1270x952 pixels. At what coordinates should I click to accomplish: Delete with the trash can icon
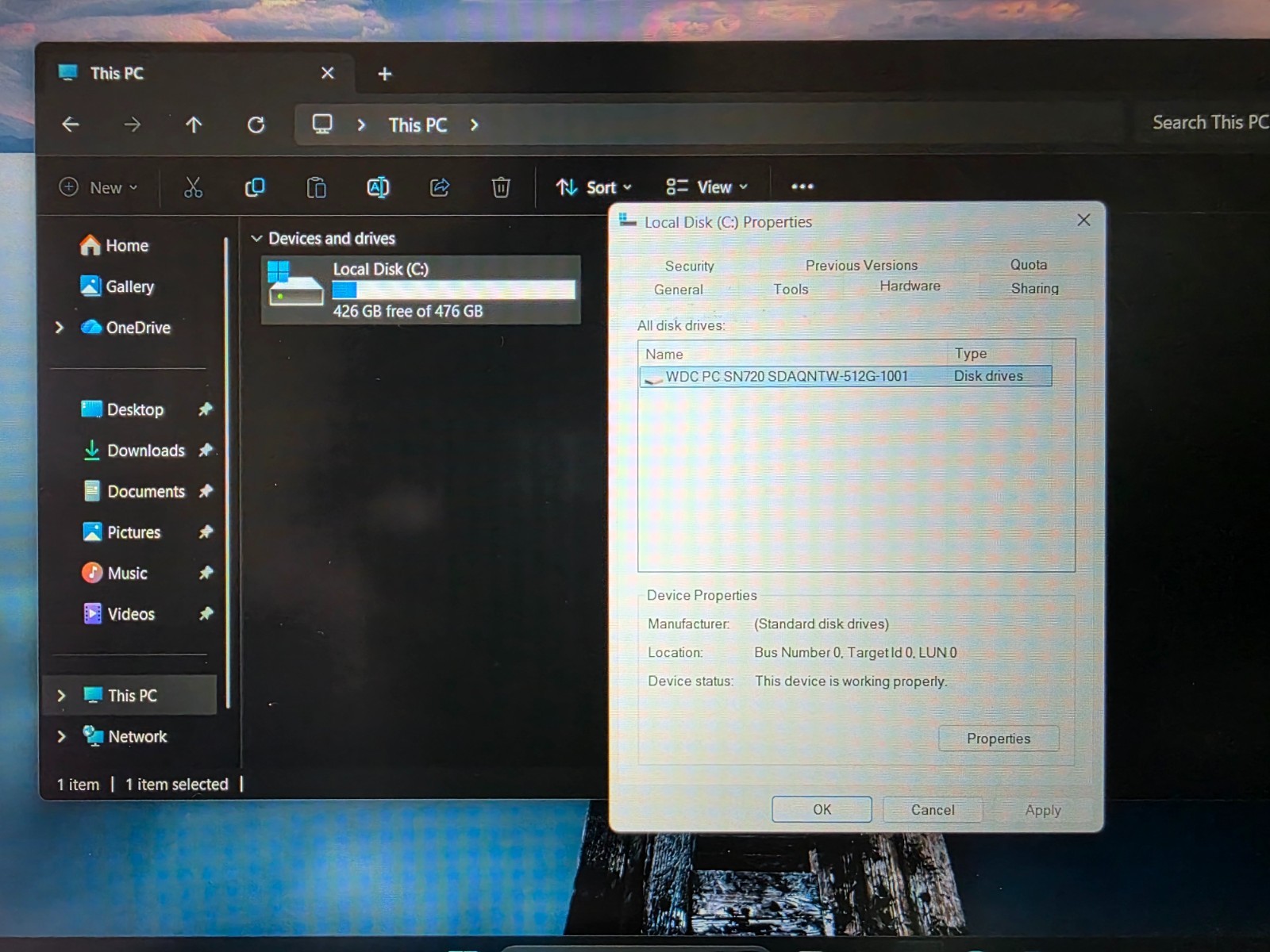click(x=501, y=187)
